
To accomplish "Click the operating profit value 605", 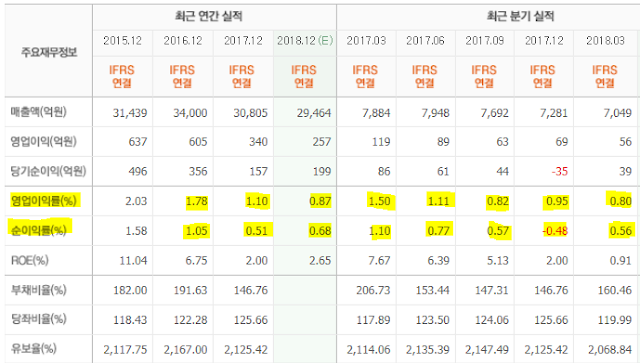I will 198,142.
